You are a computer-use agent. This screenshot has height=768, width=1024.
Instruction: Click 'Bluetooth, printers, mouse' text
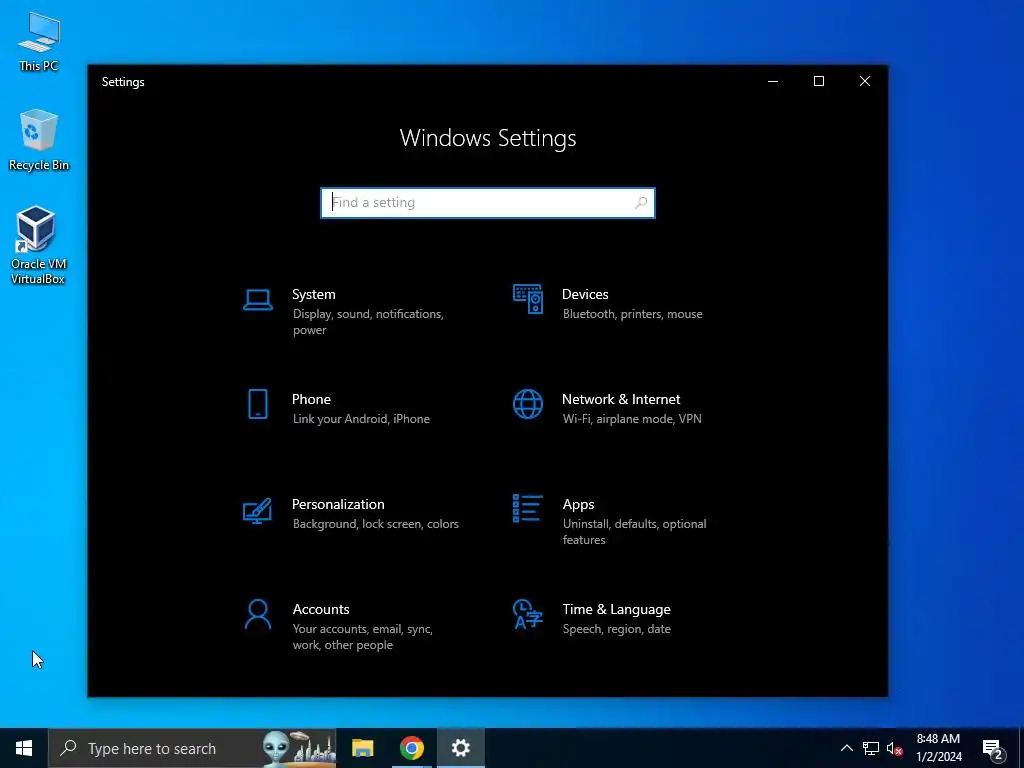(x=633, y=314)
